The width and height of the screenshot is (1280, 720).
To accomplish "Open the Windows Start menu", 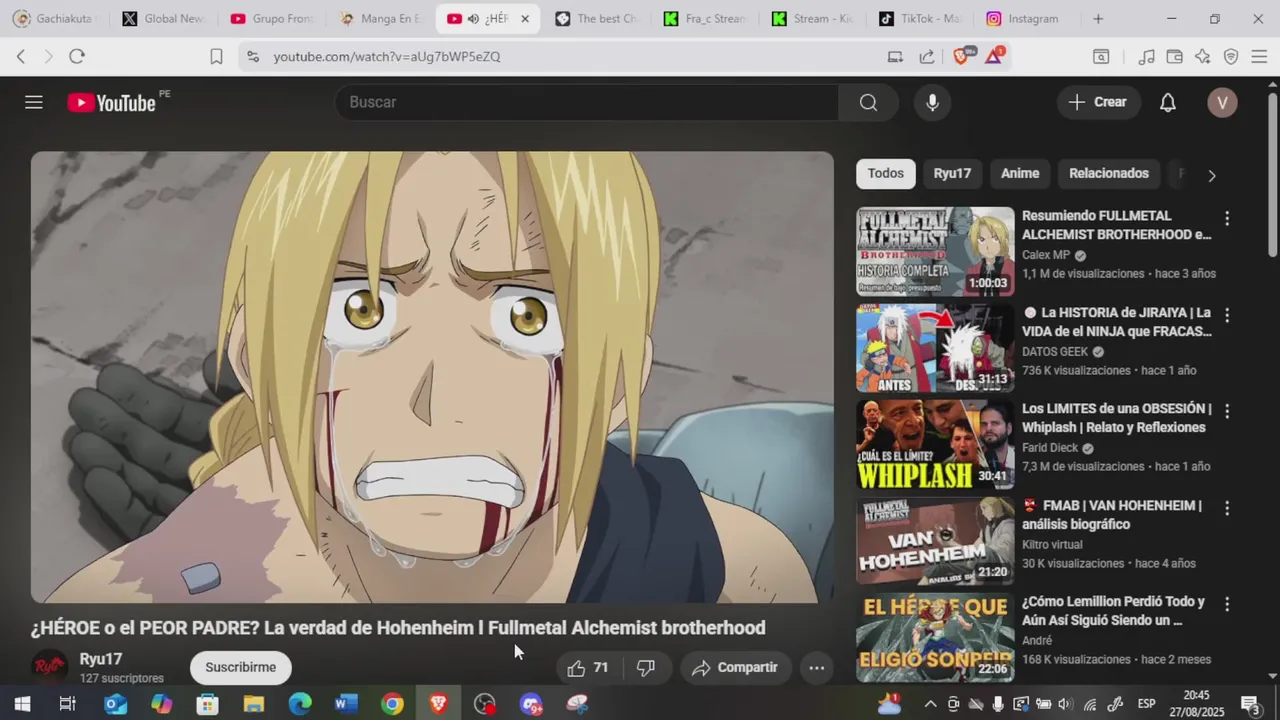I will click(x=22, y=704).
